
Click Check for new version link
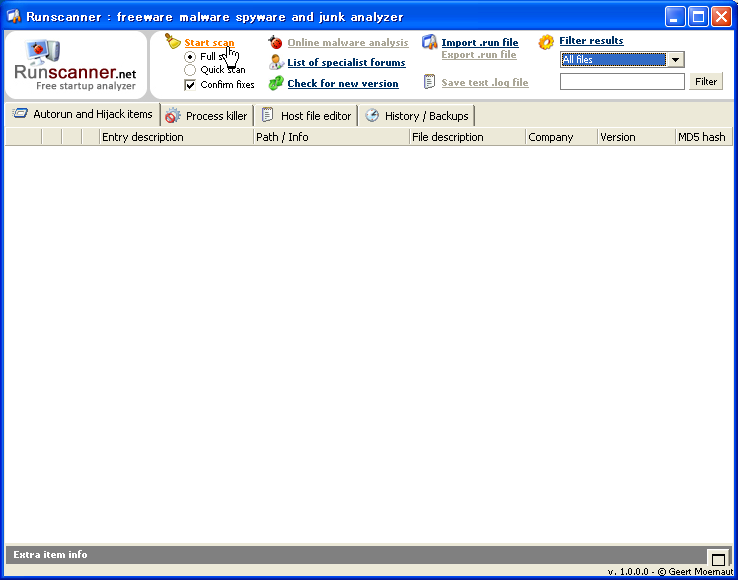(343, 84)
